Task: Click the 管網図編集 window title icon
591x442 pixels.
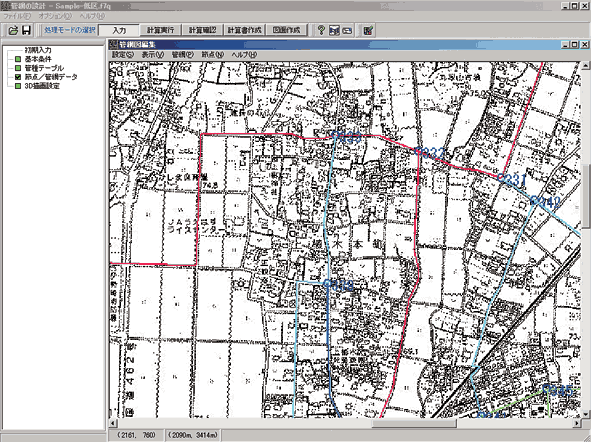Action: click(x=113, y=45)
